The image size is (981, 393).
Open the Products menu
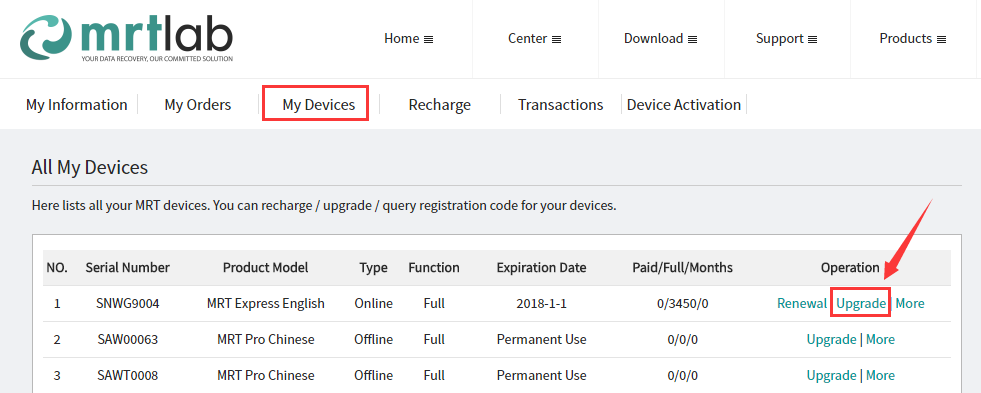point(913,39)
